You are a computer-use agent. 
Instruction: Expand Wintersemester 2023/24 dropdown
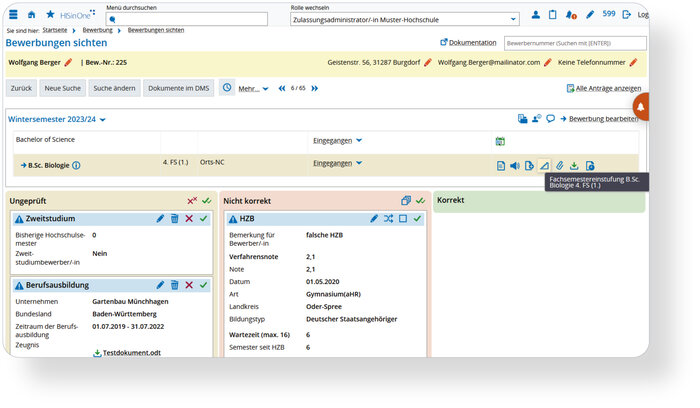pyautogui.click(x=57, y=120)
